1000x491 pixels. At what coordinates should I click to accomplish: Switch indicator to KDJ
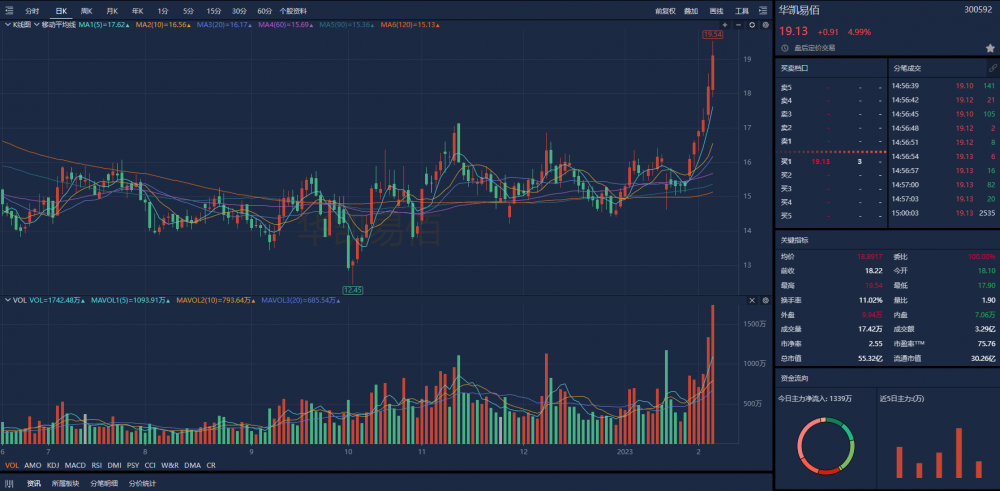(53, 465)
